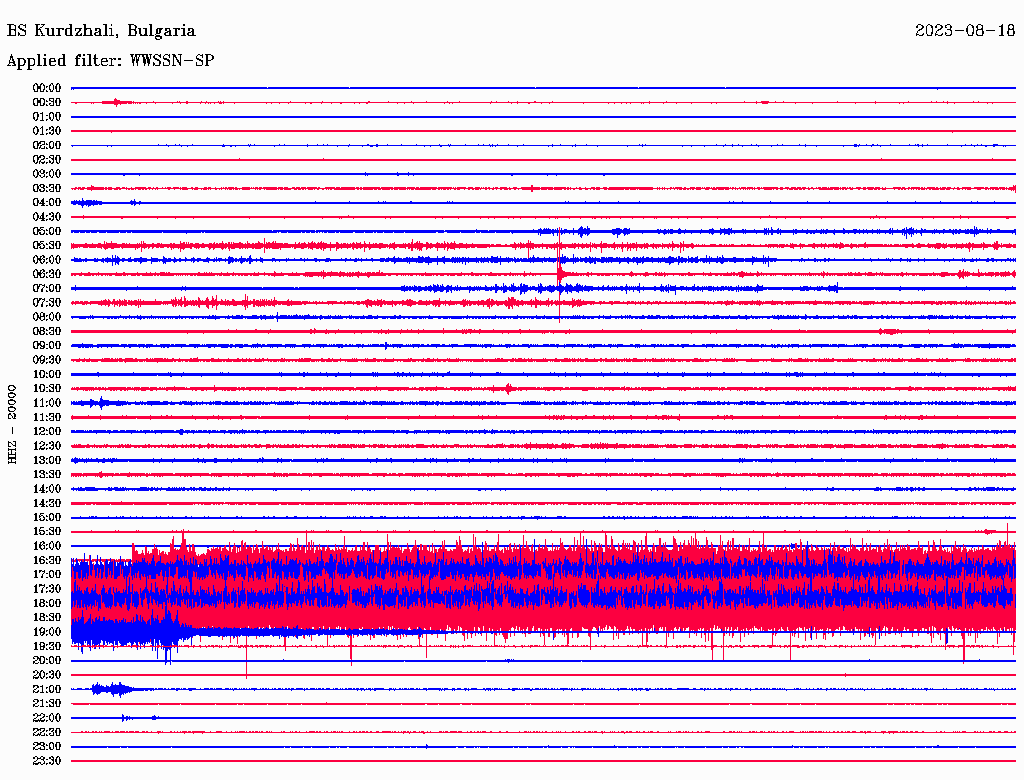Select the 04:00 time label
This screenshot has height=780, width=1024.
pos(47,203)
